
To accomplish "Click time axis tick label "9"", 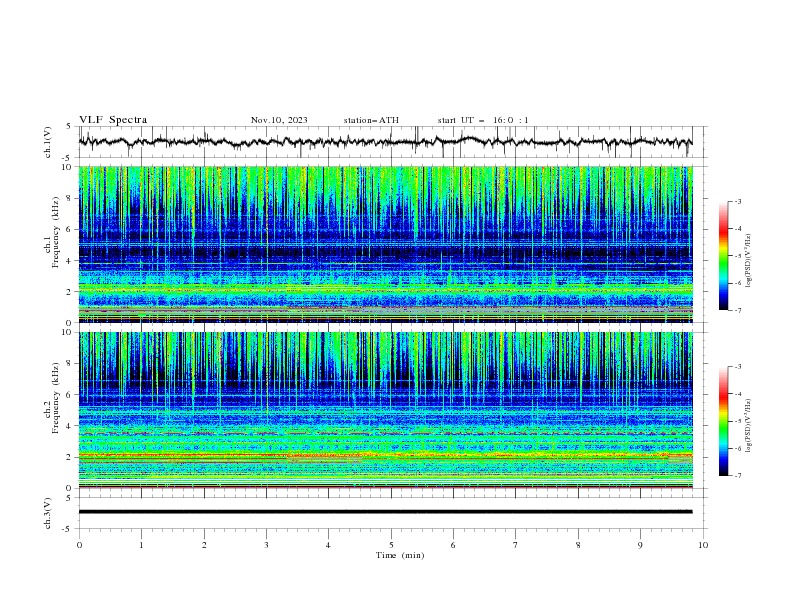I will [640, 545].
